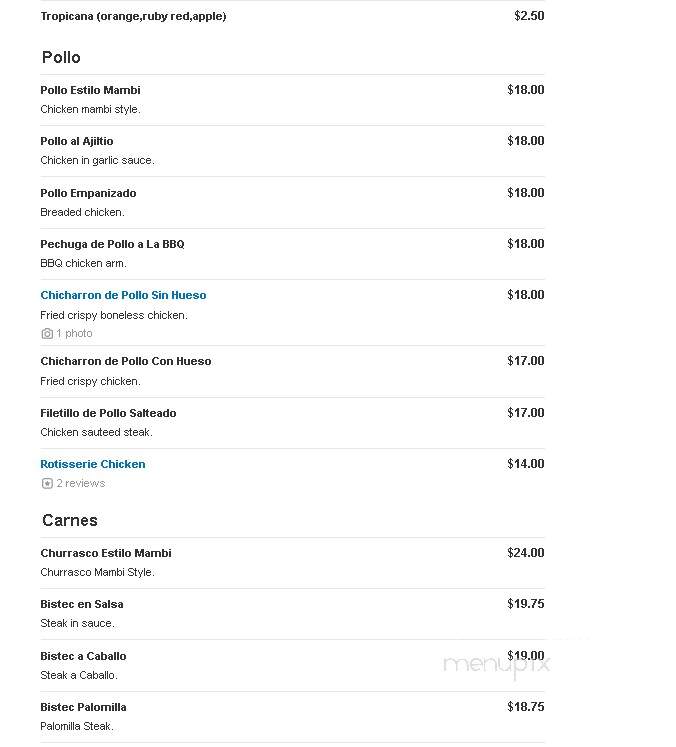Click the Churrasco Estilo Mambi item

(106, 553)
